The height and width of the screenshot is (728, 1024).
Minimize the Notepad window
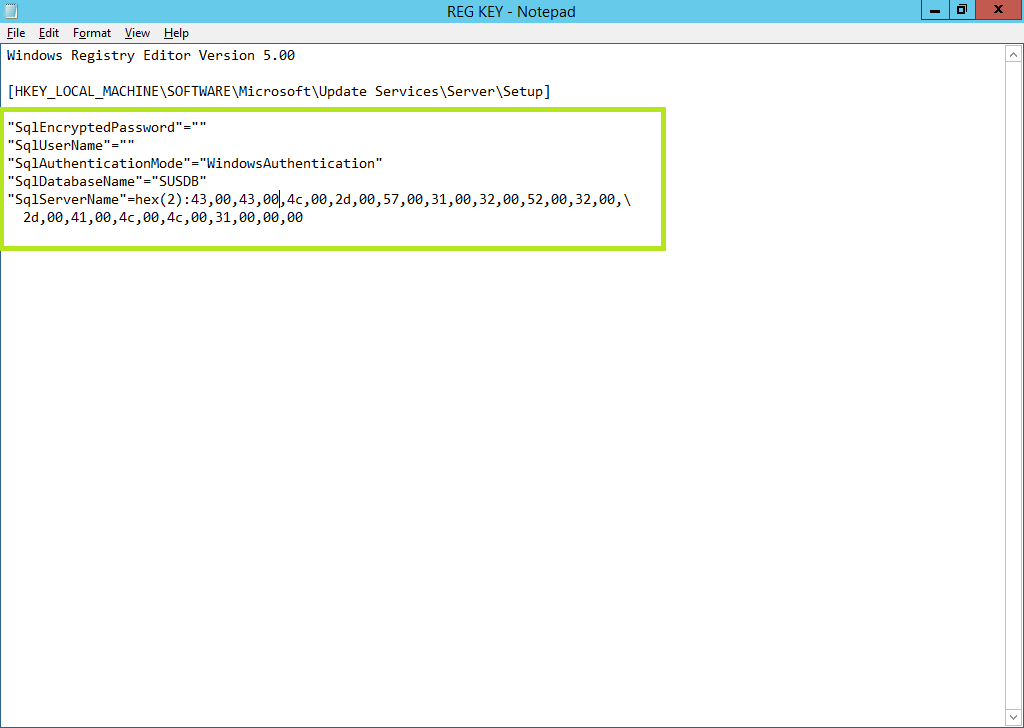click(x=935, y=10)
